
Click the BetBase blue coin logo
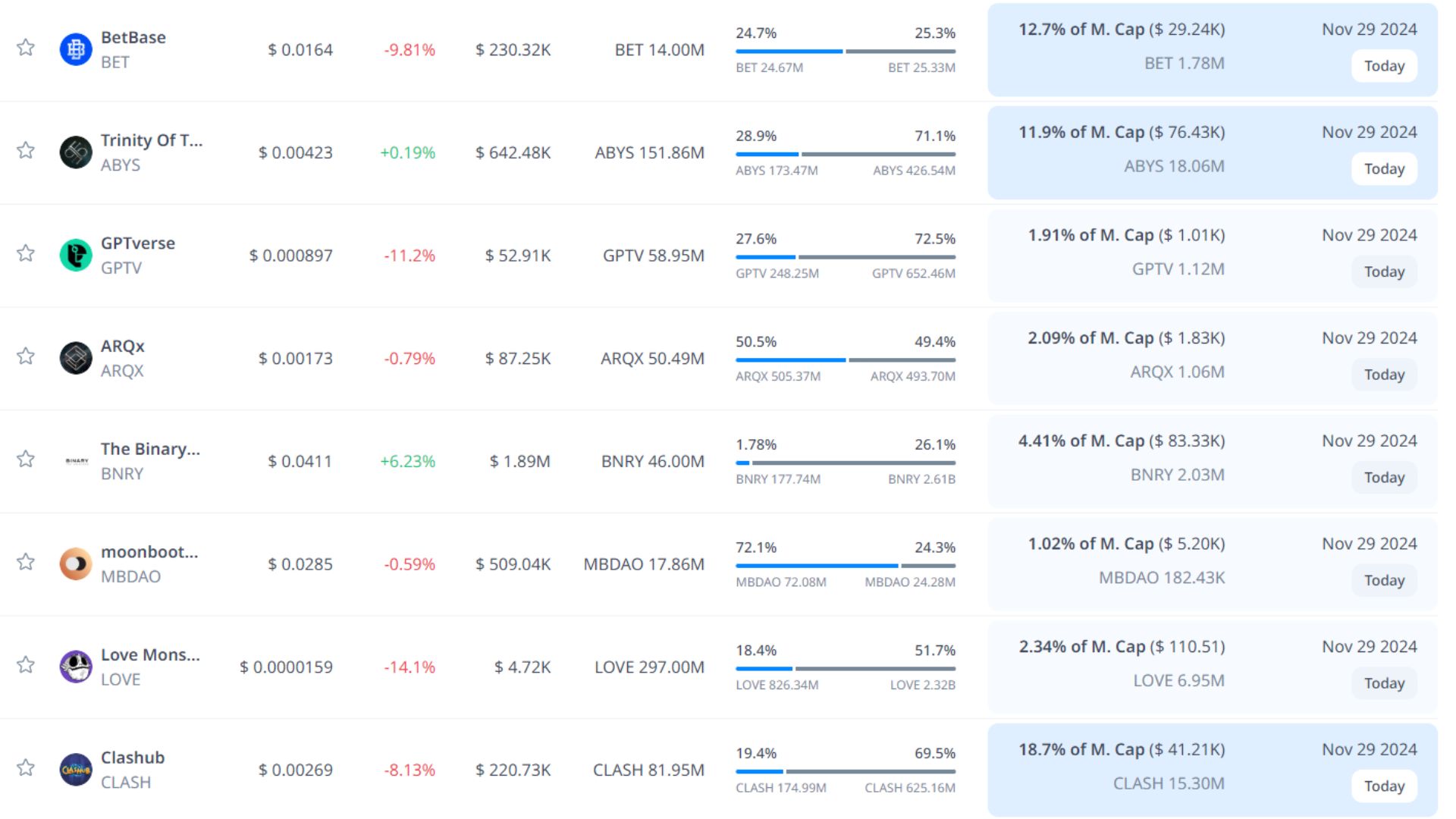click(x=76, y=49)
